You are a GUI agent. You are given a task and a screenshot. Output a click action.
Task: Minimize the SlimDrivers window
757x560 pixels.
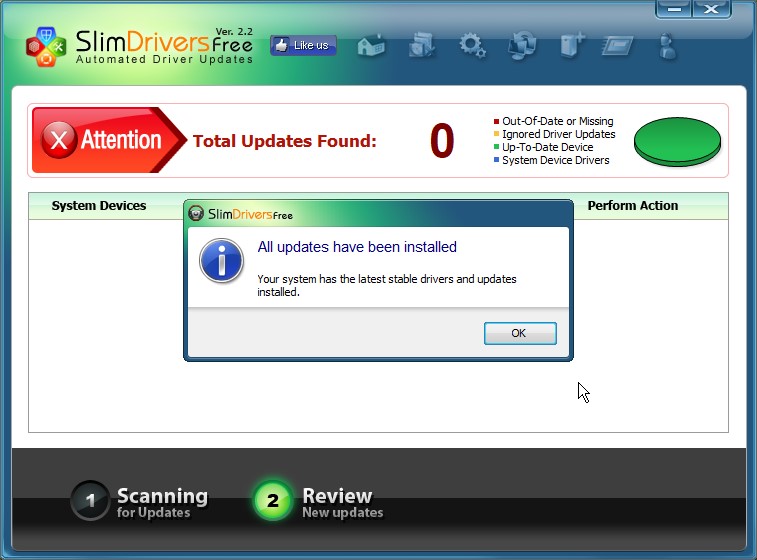coord(674,9)
